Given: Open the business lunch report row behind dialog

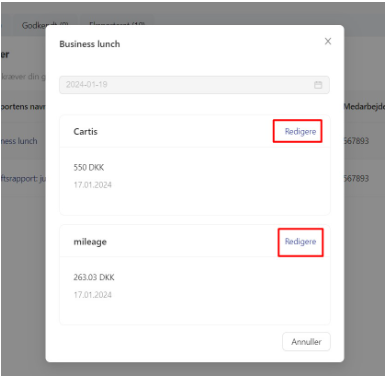Looking at the screenshot, I should [x=19, y=141].
